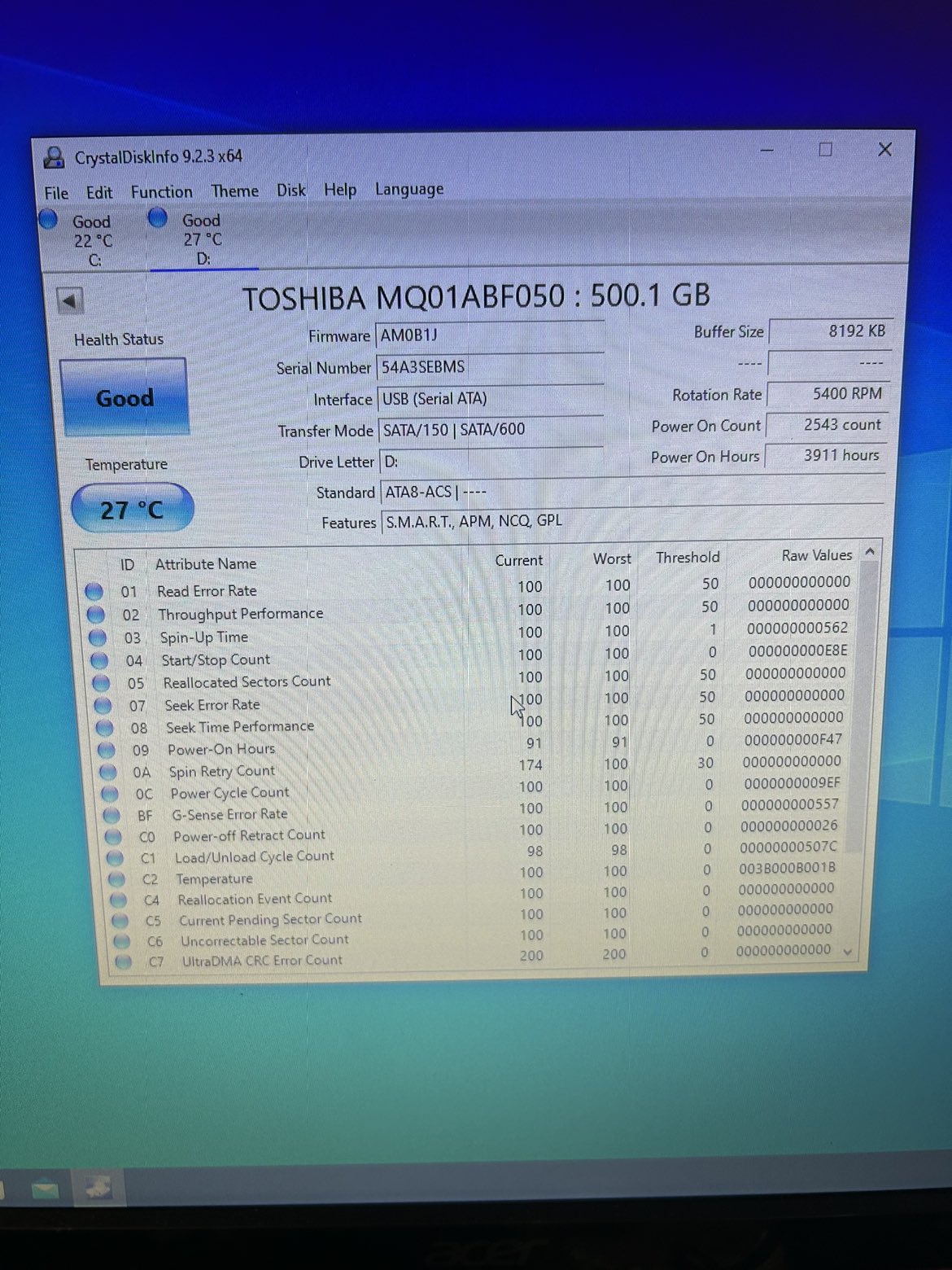This screenshot has width=952, height=1270.
Task: Open the Edit menu
Action: 99,193
